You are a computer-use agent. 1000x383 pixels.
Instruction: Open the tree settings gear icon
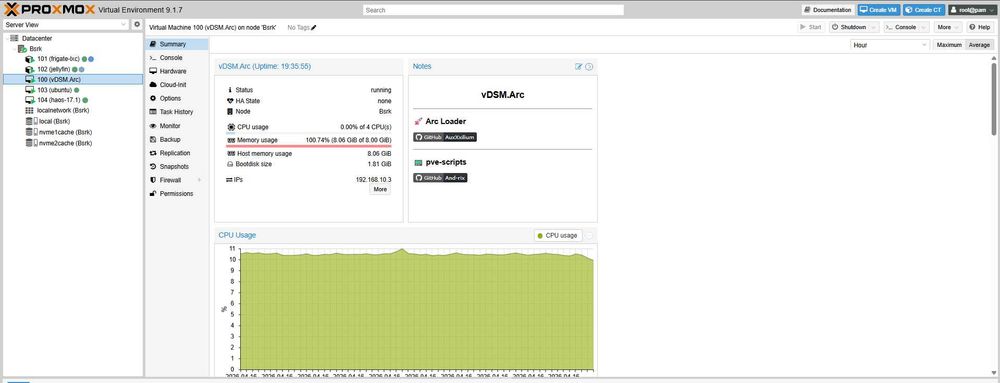136,24
